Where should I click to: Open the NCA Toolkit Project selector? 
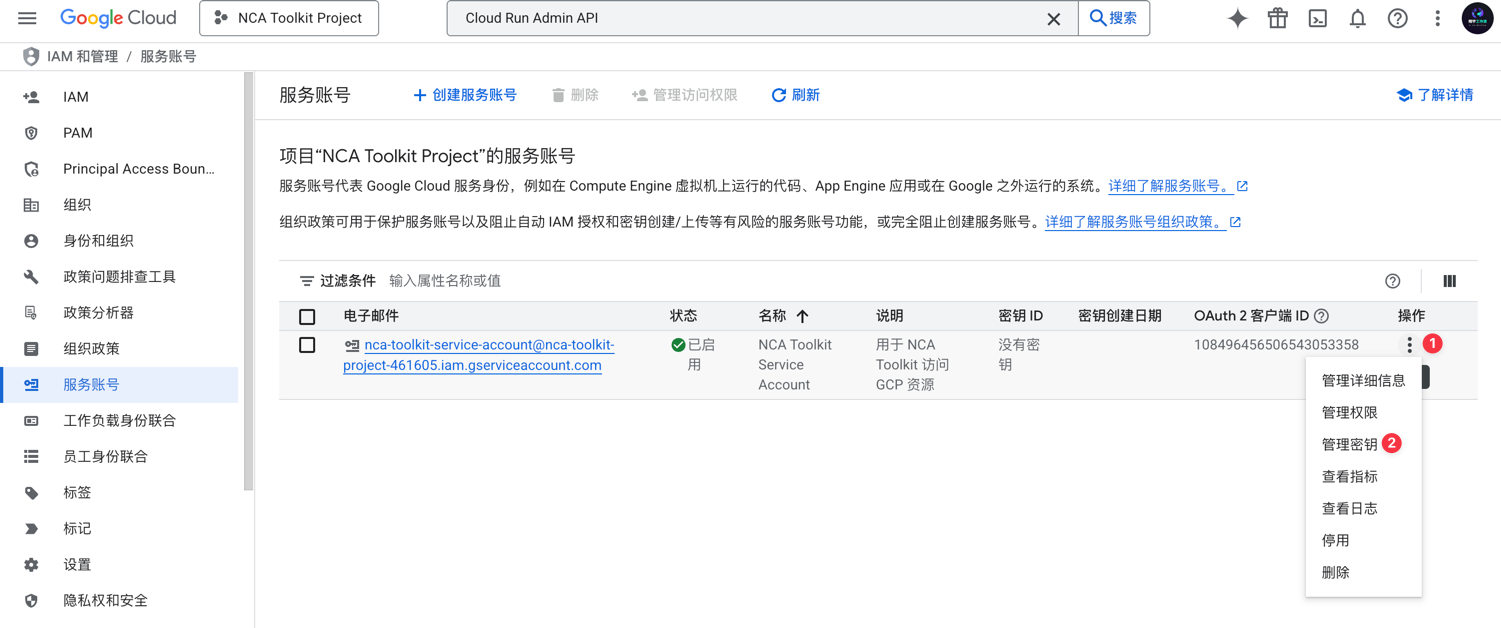coord(288,17)
